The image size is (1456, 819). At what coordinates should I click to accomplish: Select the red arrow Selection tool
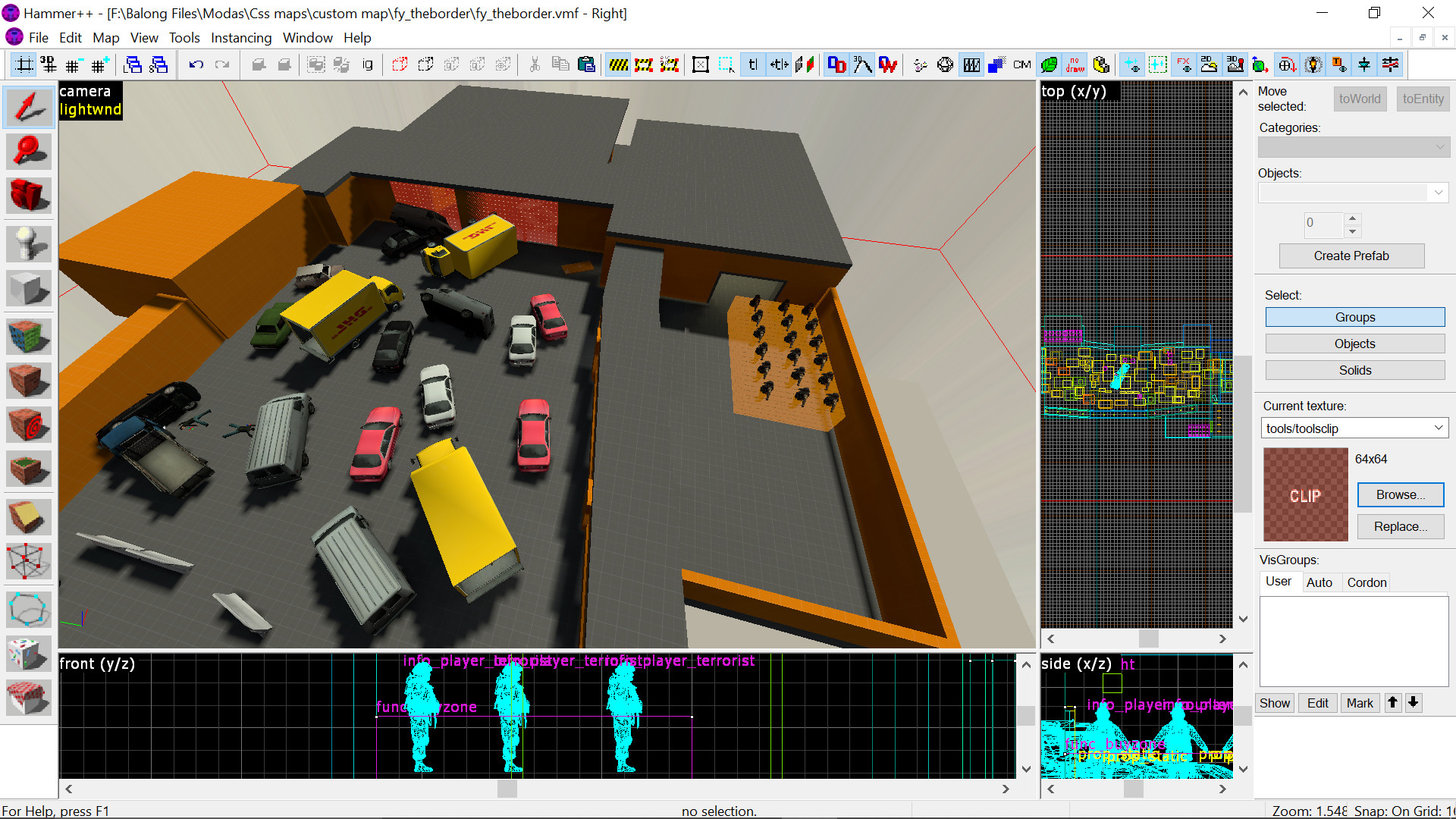[x=28, y=107]
